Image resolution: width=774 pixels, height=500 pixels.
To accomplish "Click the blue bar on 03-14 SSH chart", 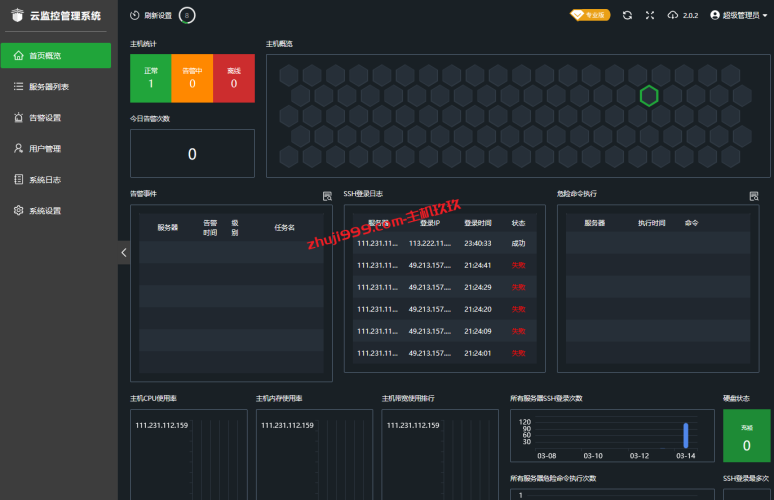I will pos(686,435).
